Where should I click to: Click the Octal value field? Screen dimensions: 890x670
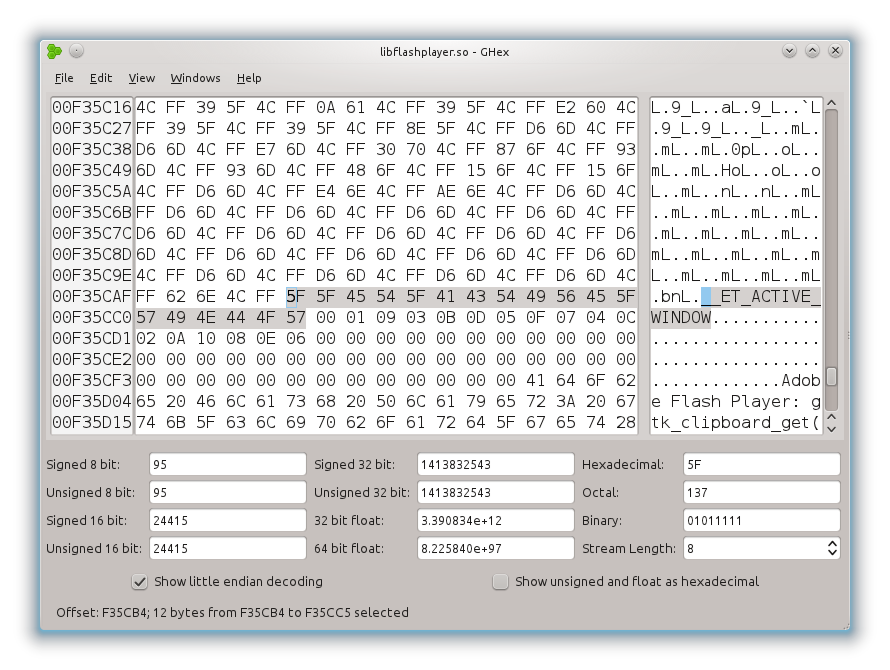pos(762,492)
